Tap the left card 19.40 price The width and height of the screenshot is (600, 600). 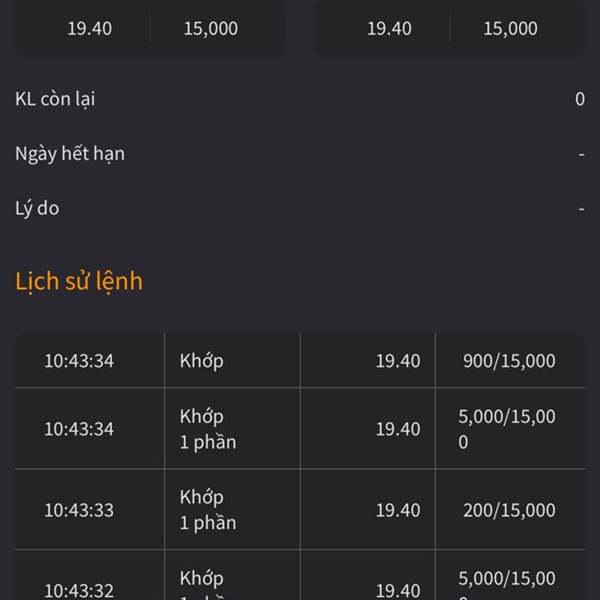(x=90, y=29)
